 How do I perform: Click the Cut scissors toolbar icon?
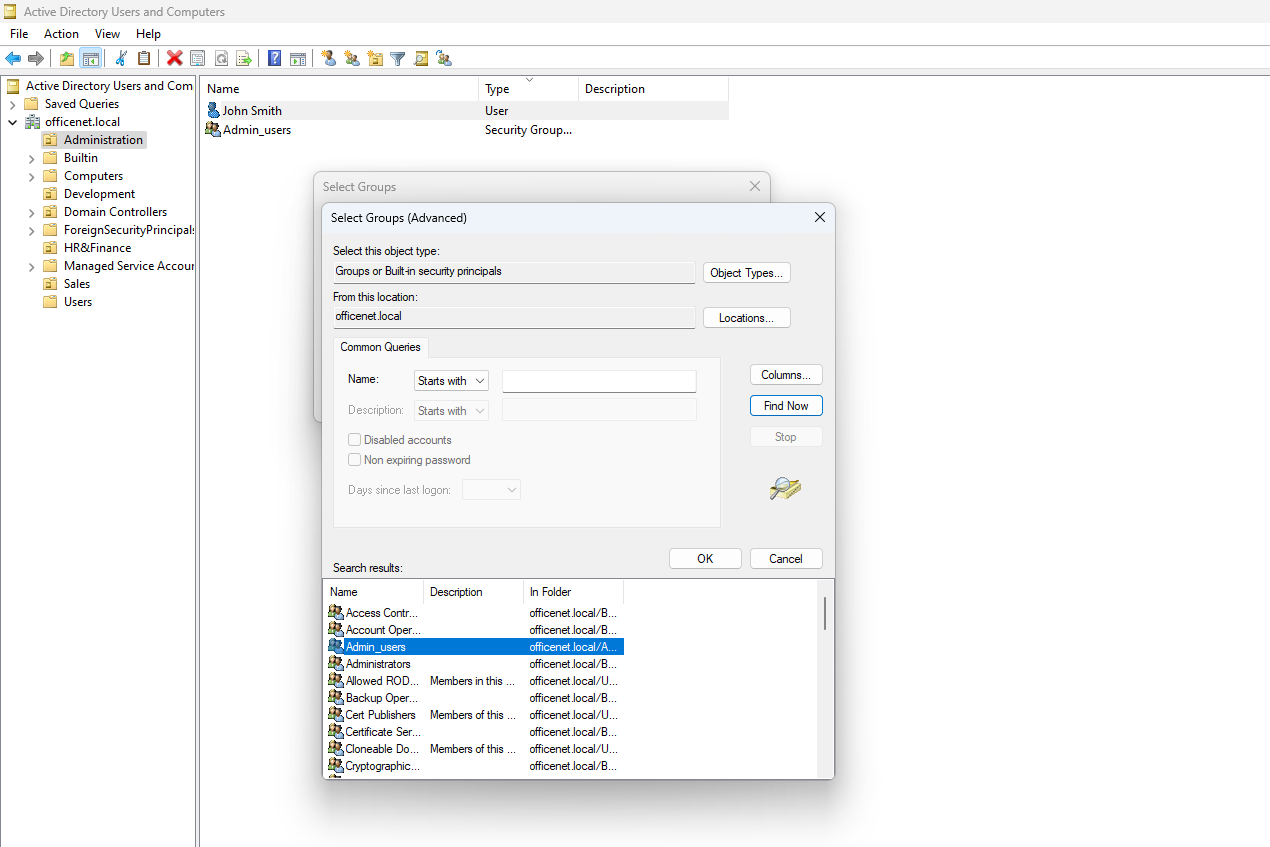click(121, 58)
